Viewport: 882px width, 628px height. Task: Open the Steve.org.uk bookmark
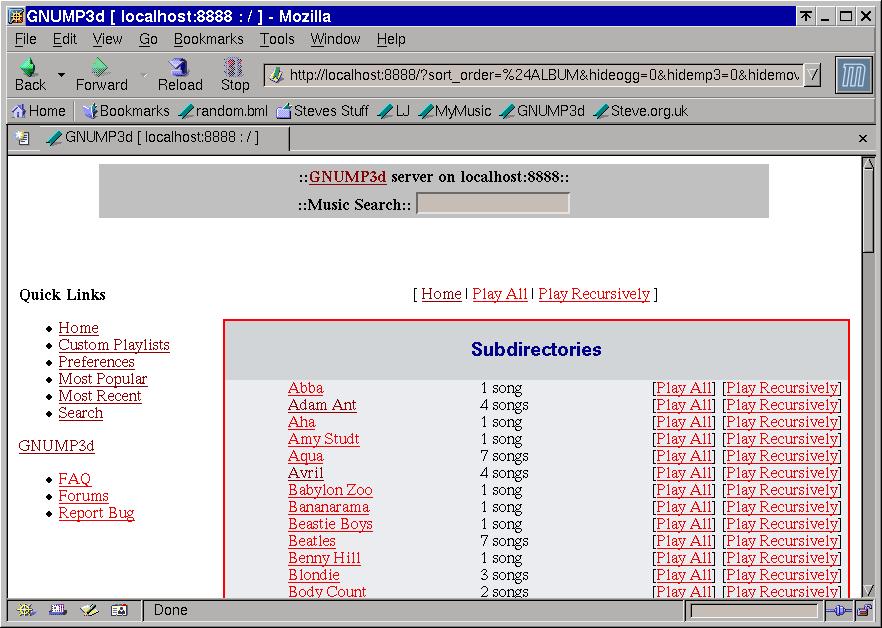[x=641, y=111]
